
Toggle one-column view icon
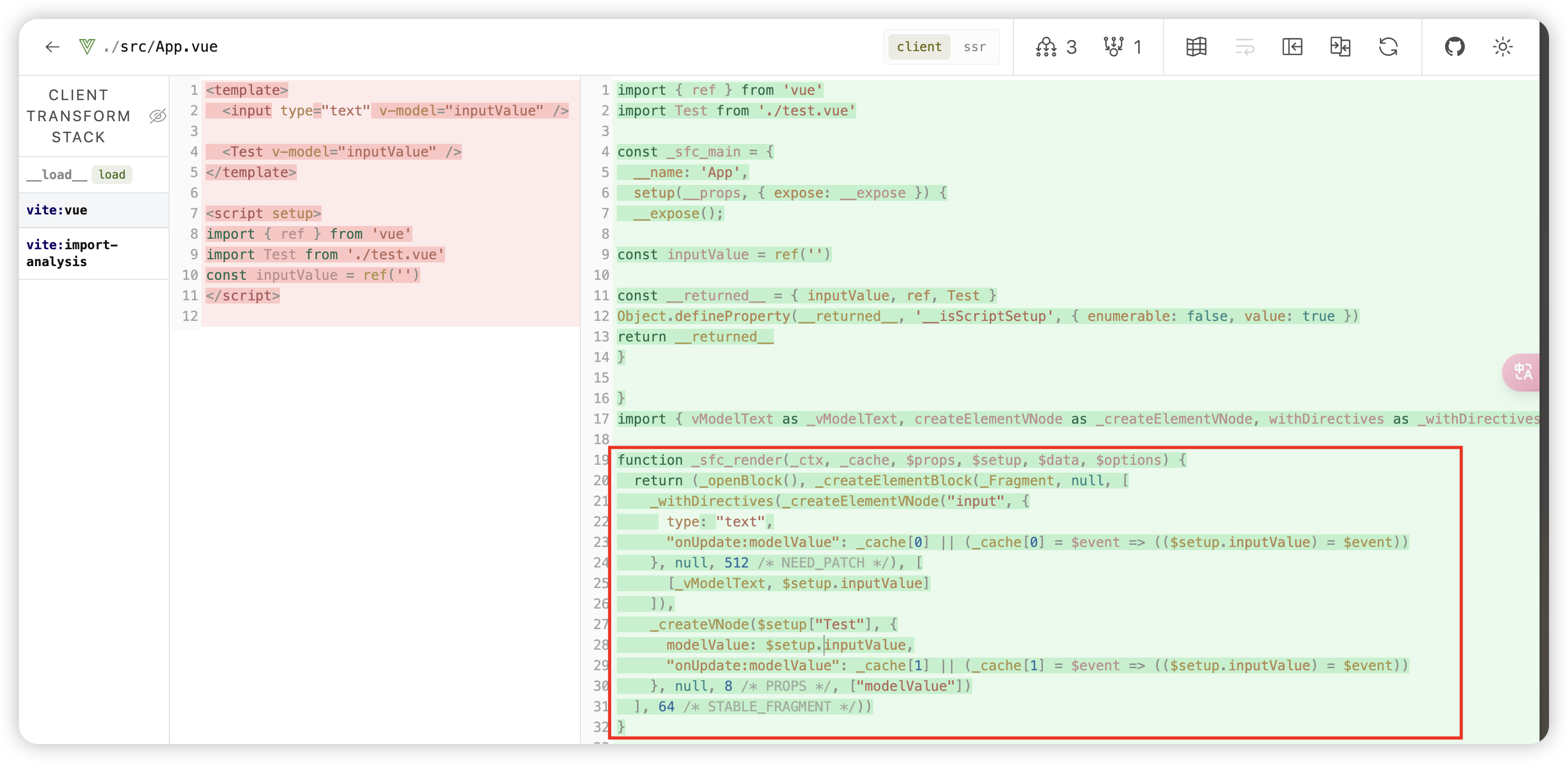[1292, 47]
